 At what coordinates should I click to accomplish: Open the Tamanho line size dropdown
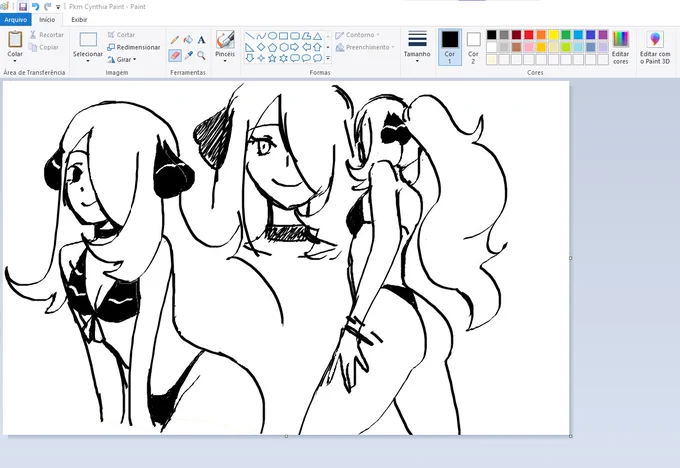point(417,47)
